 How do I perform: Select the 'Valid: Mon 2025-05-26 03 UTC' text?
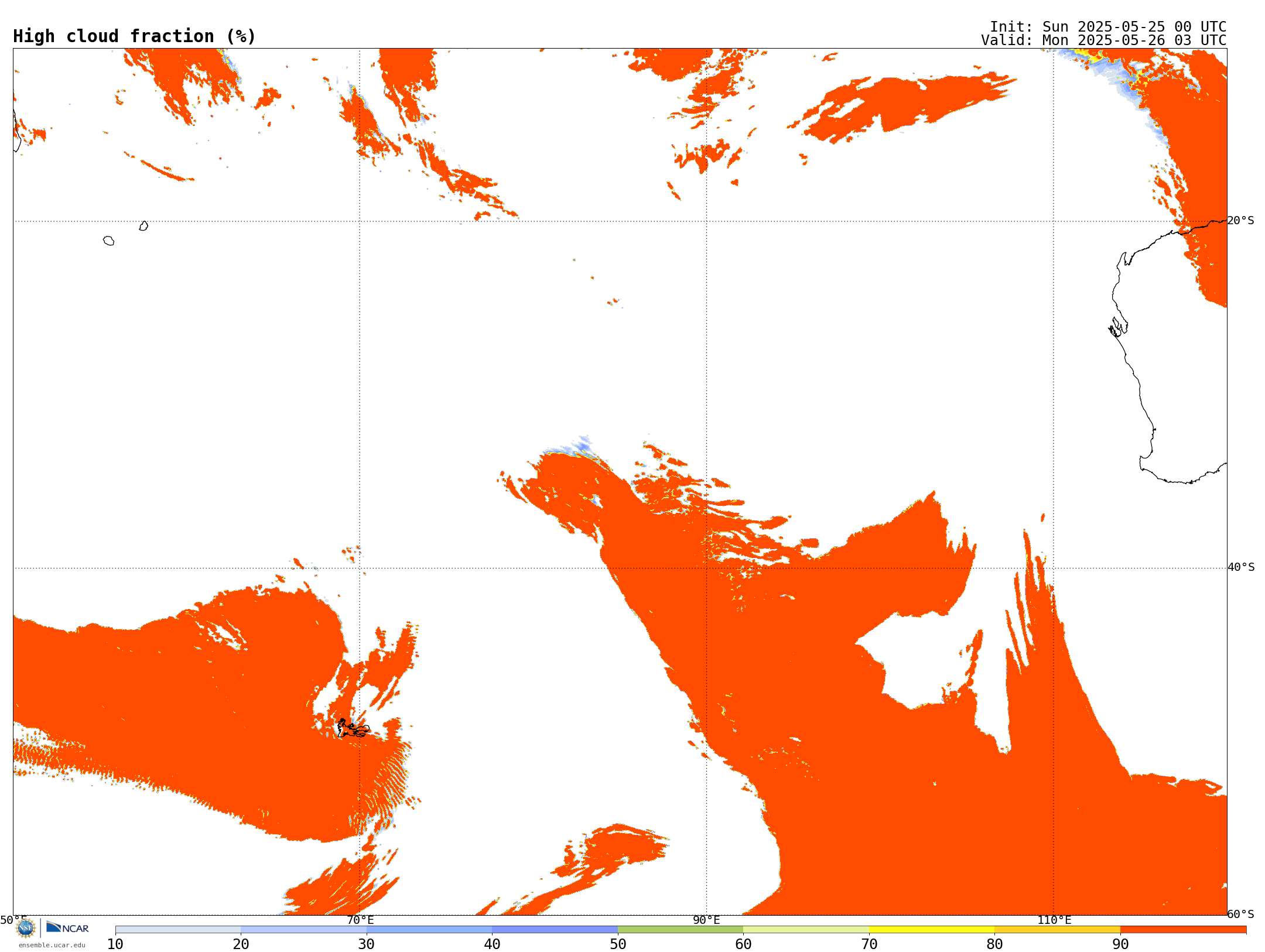coord(1104,40)
